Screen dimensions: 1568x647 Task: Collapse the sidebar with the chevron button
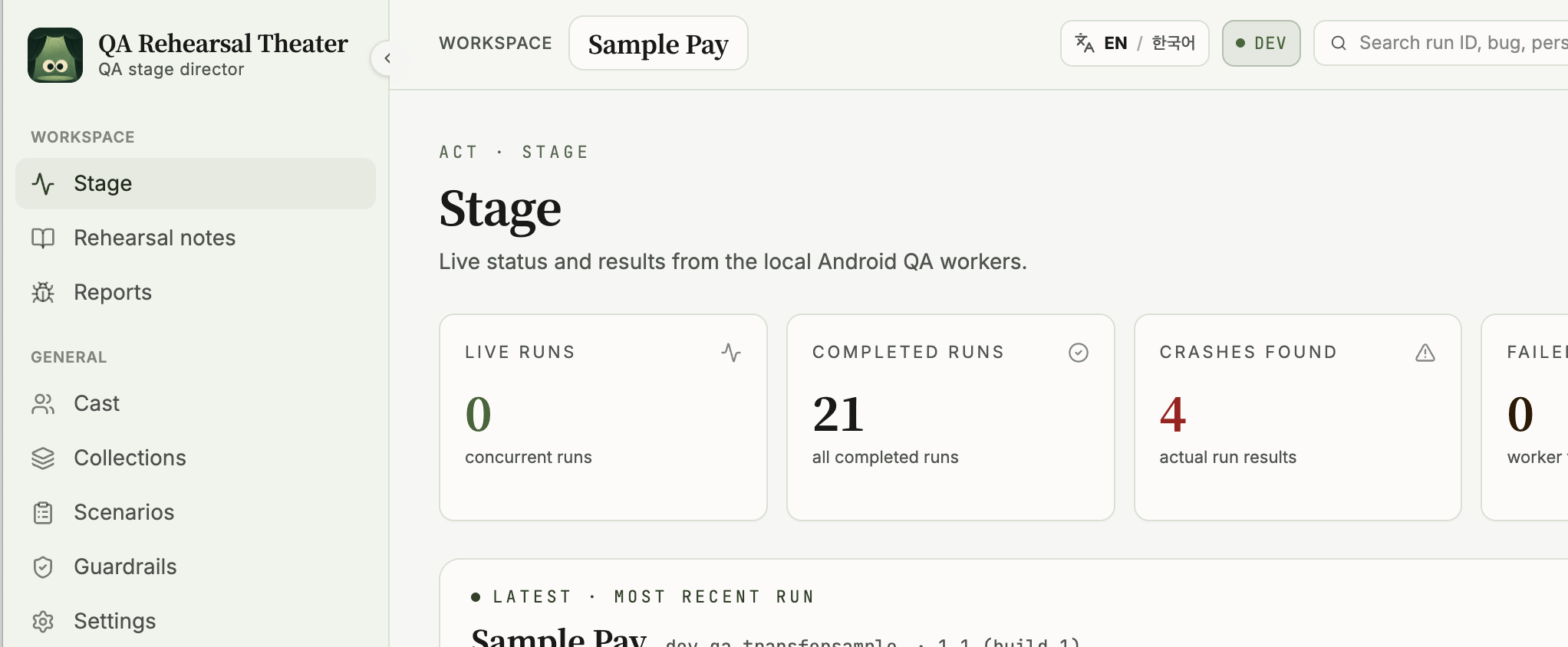pos(387,58)
